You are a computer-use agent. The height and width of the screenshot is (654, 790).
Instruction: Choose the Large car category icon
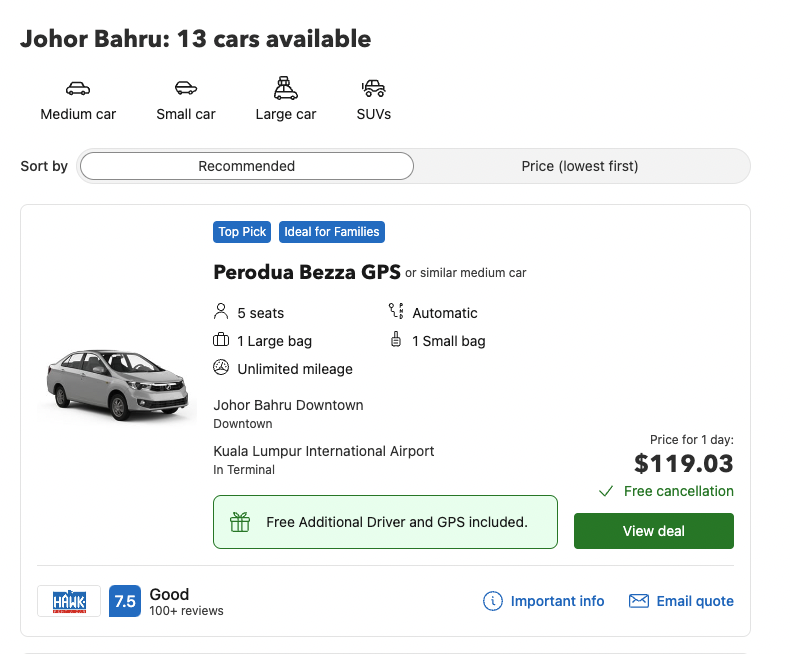point(286,88)
